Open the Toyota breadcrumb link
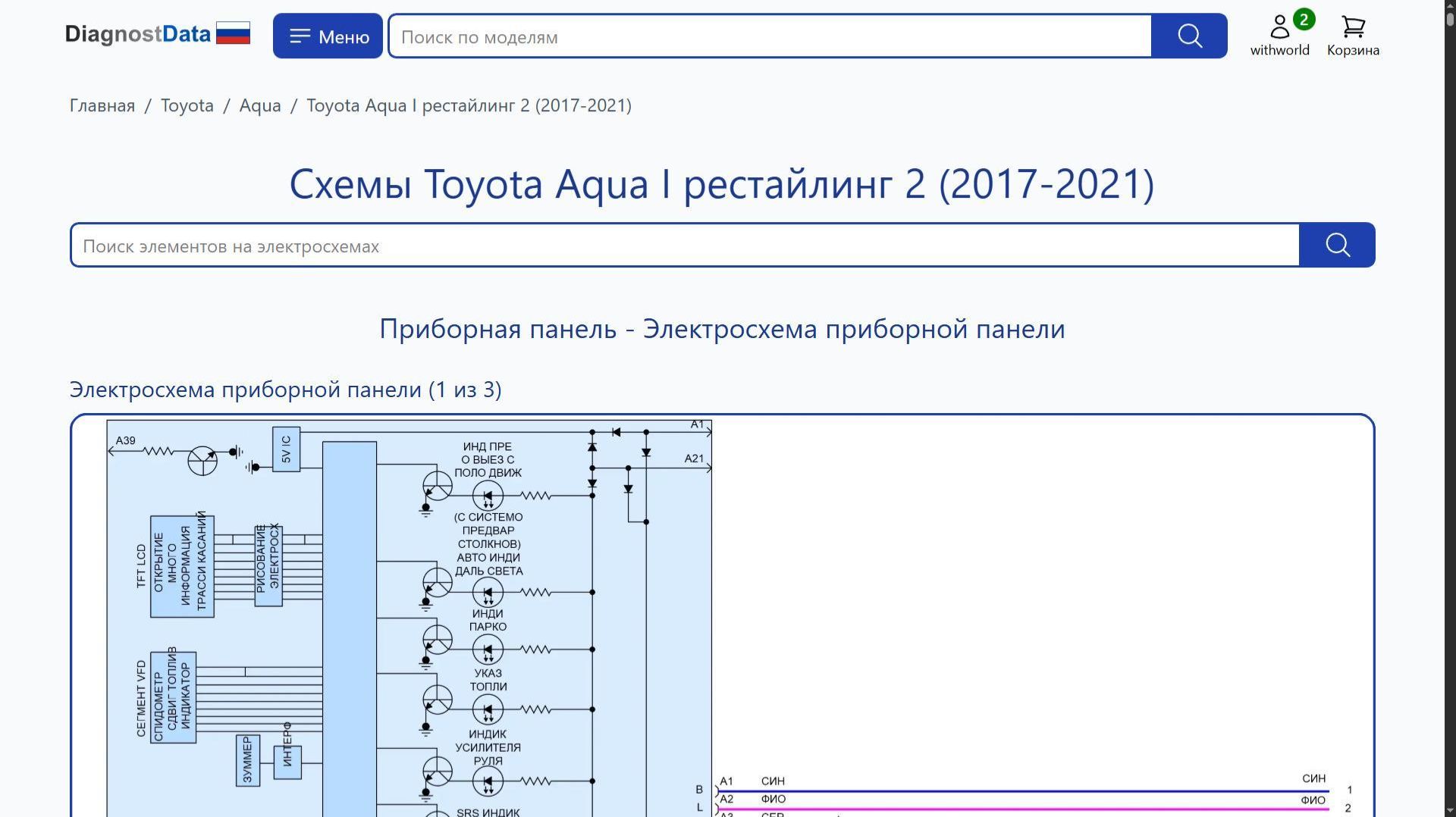This screenshot has width=1456, height=817. pos(187,105)
